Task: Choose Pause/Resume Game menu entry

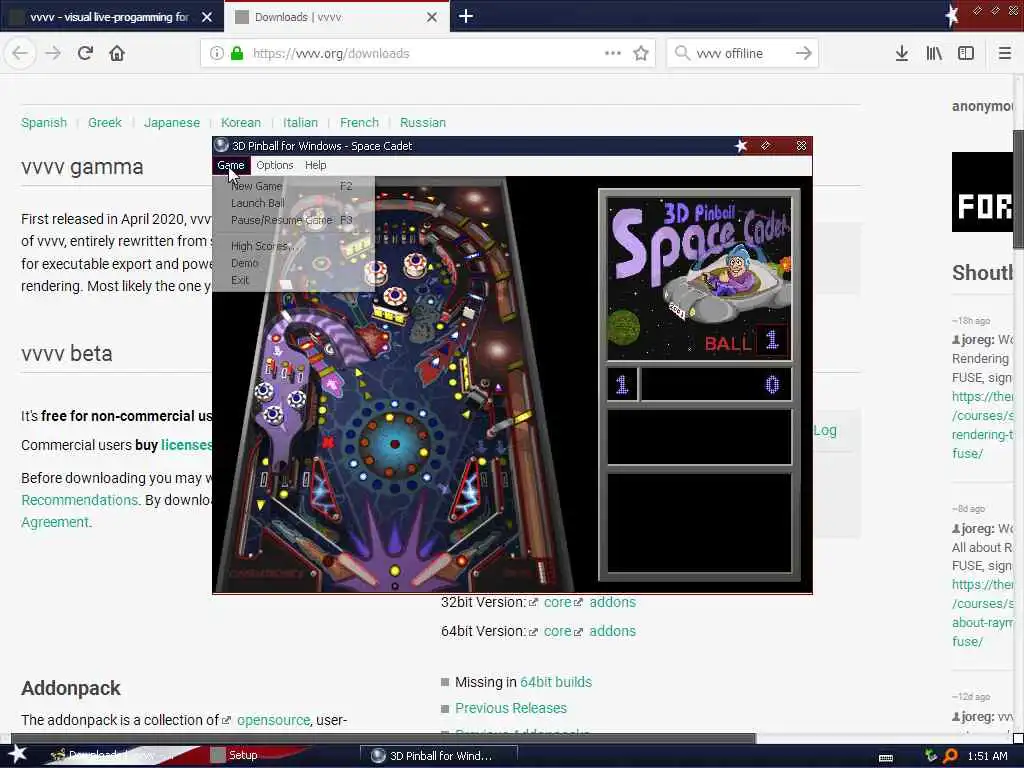Action: point(293,220)
